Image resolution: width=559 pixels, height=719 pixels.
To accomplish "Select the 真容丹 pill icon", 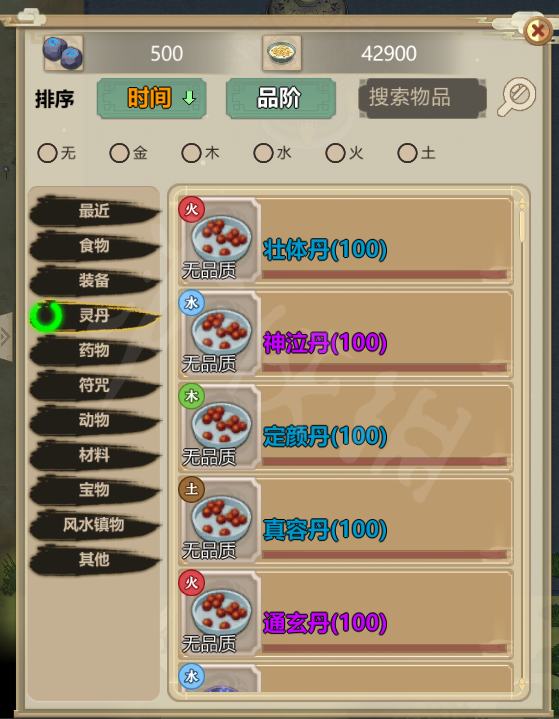I will pos(221,519).
